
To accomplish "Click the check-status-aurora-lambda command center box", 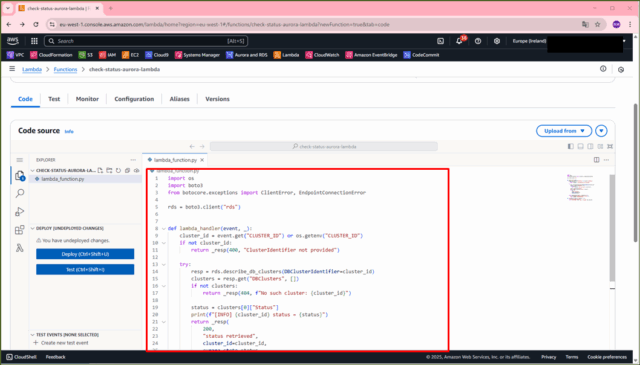I will click(x=324, y=146).
